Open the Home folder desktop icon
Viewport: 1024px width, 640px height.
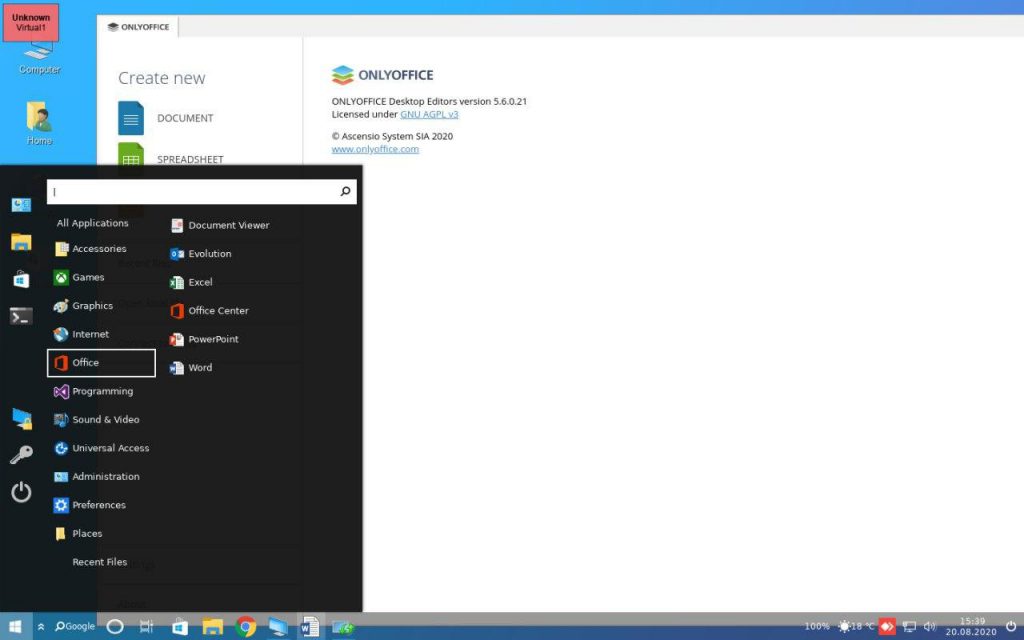pyautogui.click(x=39, y=123)
